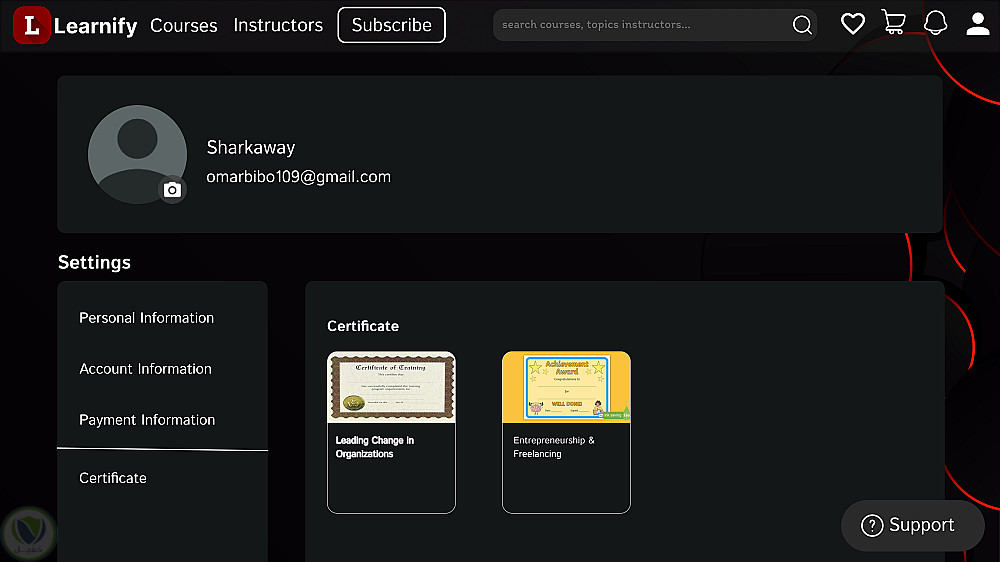Open Account Information settings tab
Image resolution: width=1000 pixels, height=562 pixels.
coord(145,369)
